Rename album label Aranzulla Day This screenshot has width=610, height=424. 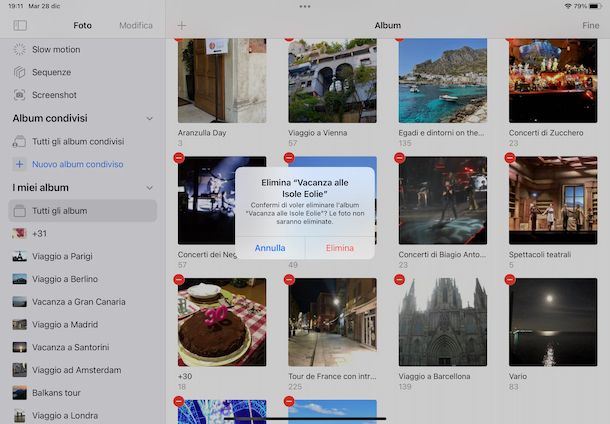202,133
